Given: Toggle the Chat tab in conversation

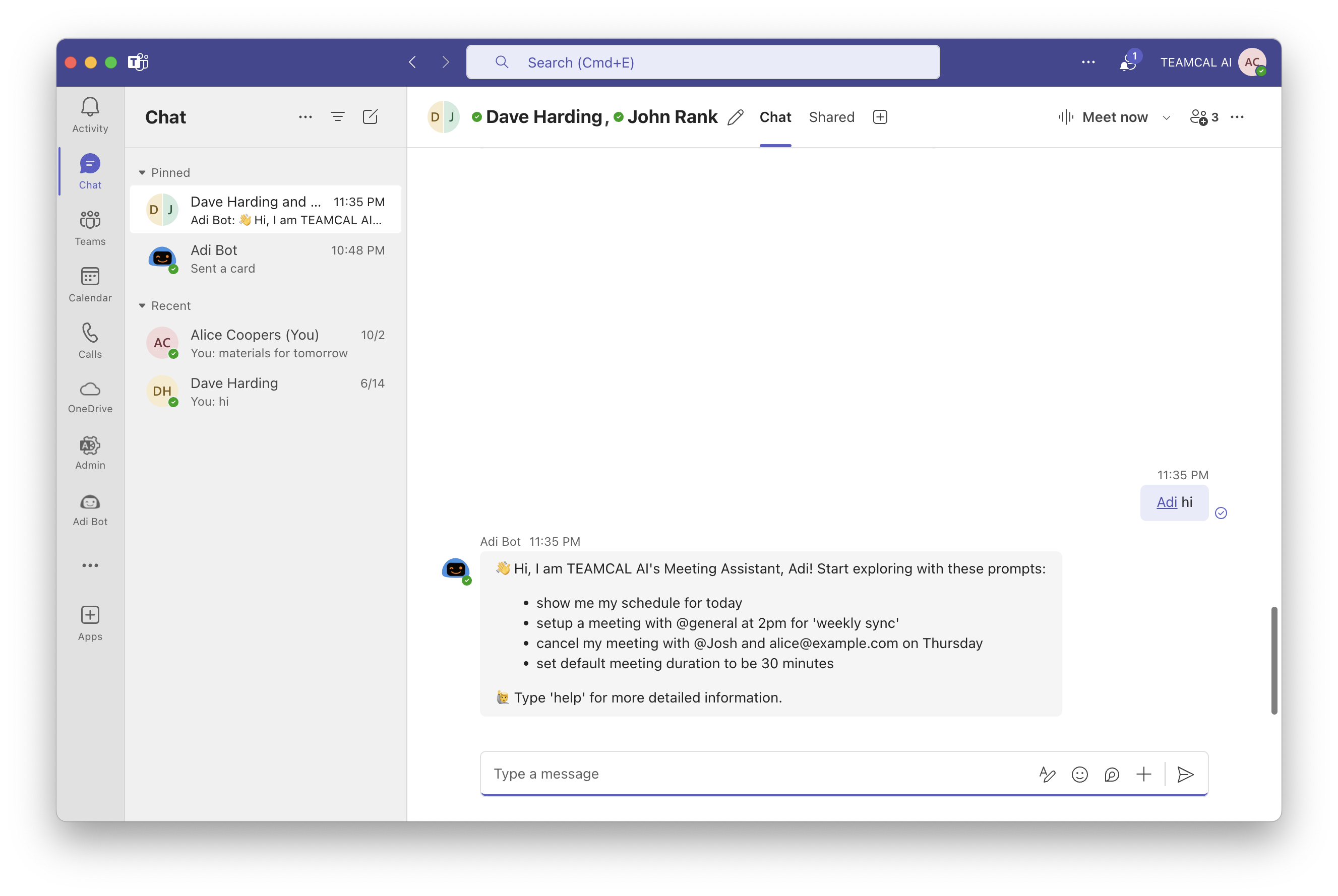Looking at the screenshot, I should 775,117.
